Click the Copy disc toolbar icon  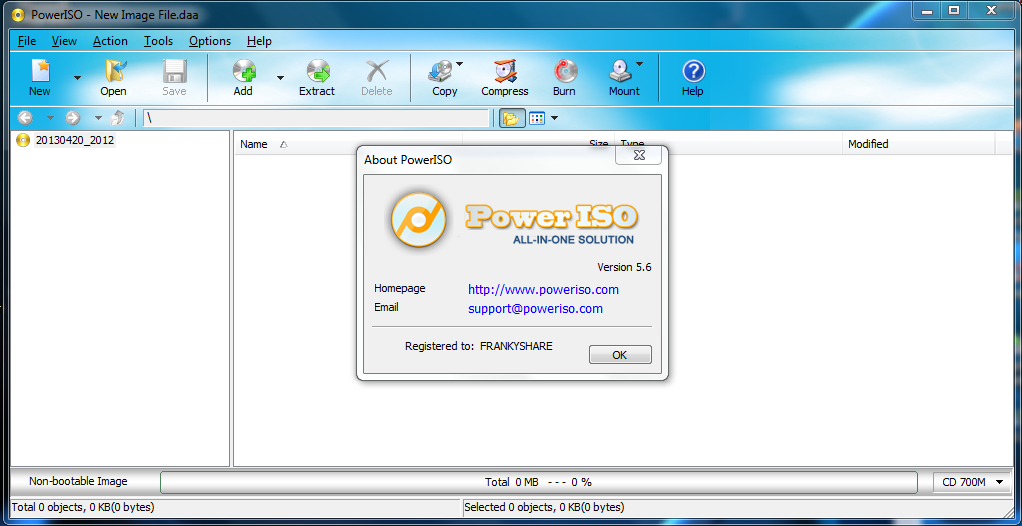pos(441,71)
